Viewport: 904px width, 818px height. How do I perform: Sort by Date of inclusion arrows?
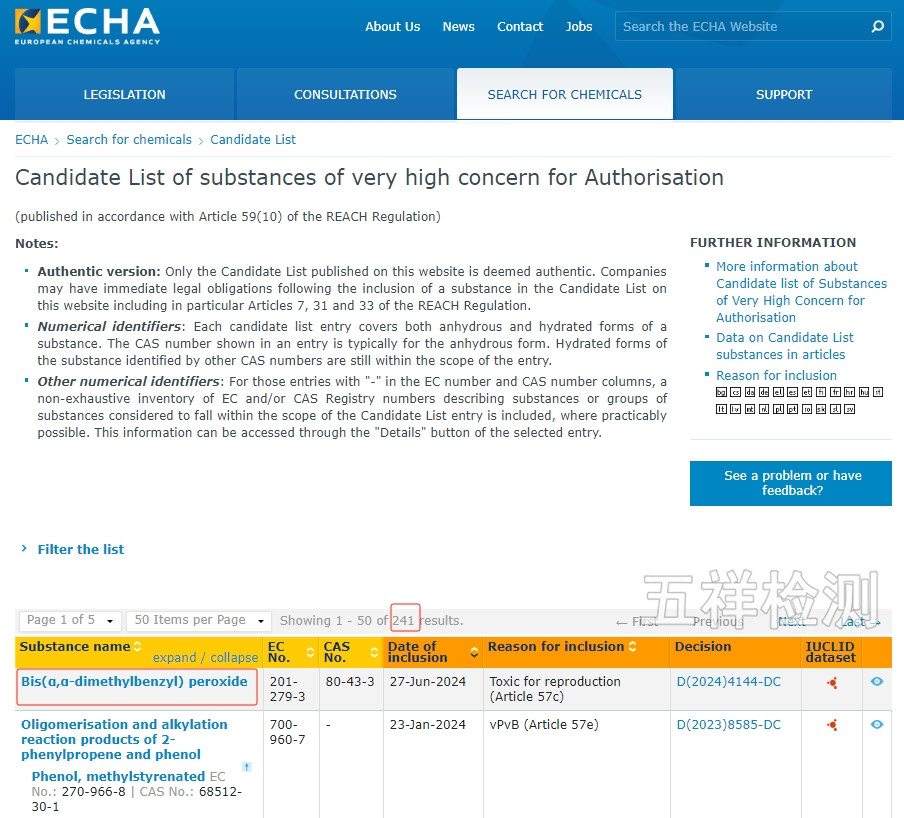[x=474, y=653]
